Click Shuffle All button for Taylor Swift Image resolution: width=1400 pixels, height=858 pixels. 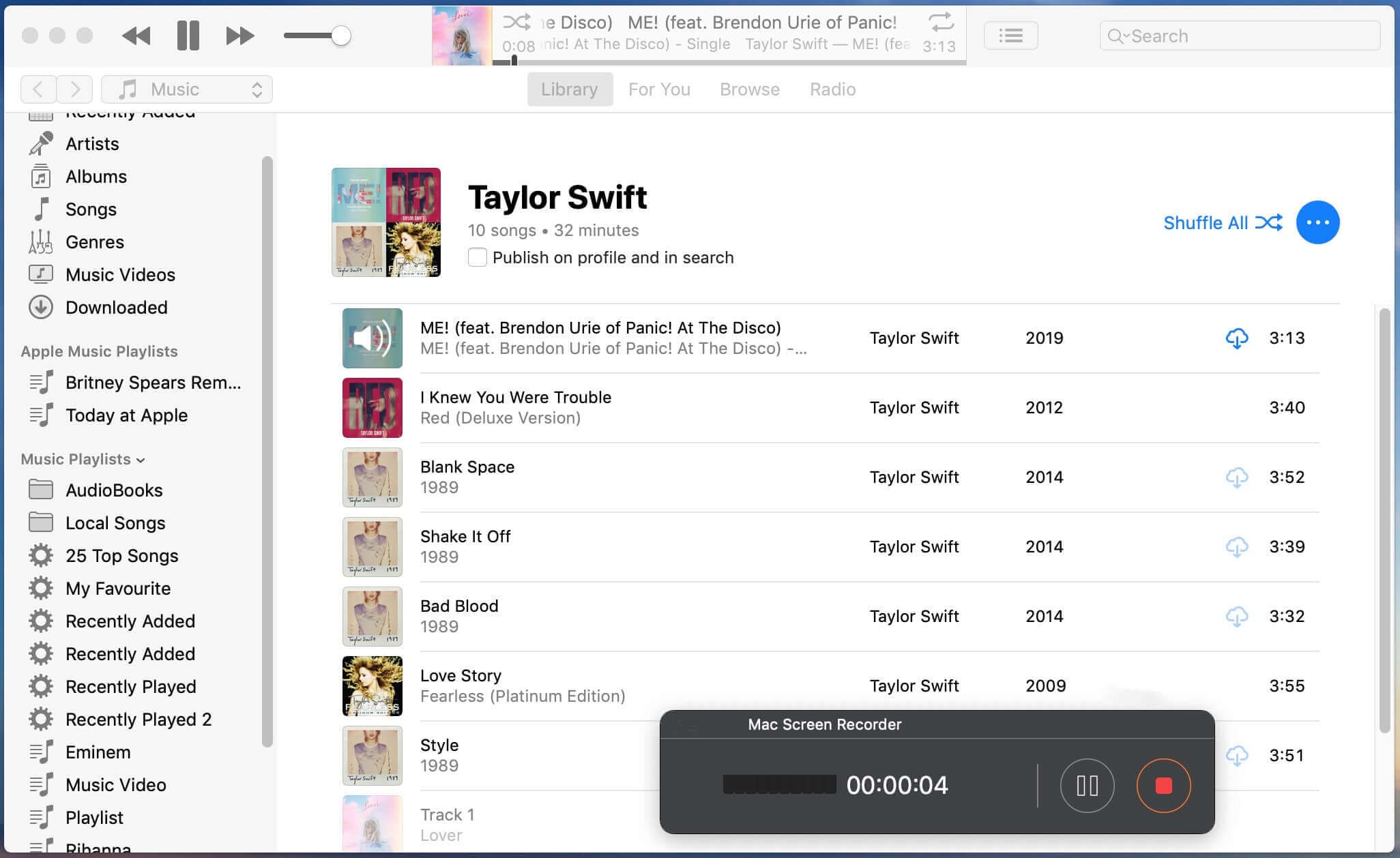[1220, 222]
